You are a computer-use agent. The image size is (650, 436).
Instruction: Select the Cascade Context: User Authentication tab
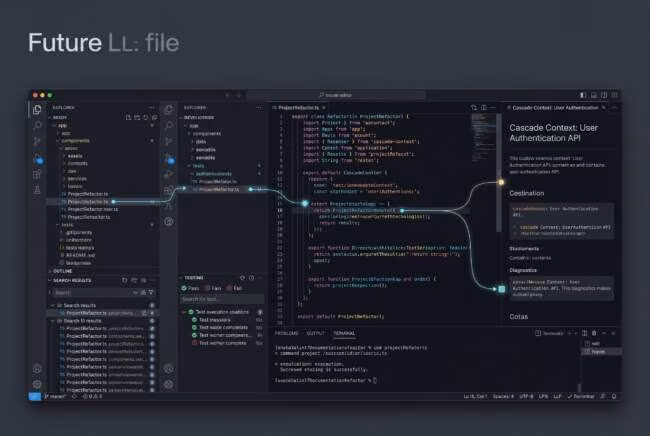point(555,108)
